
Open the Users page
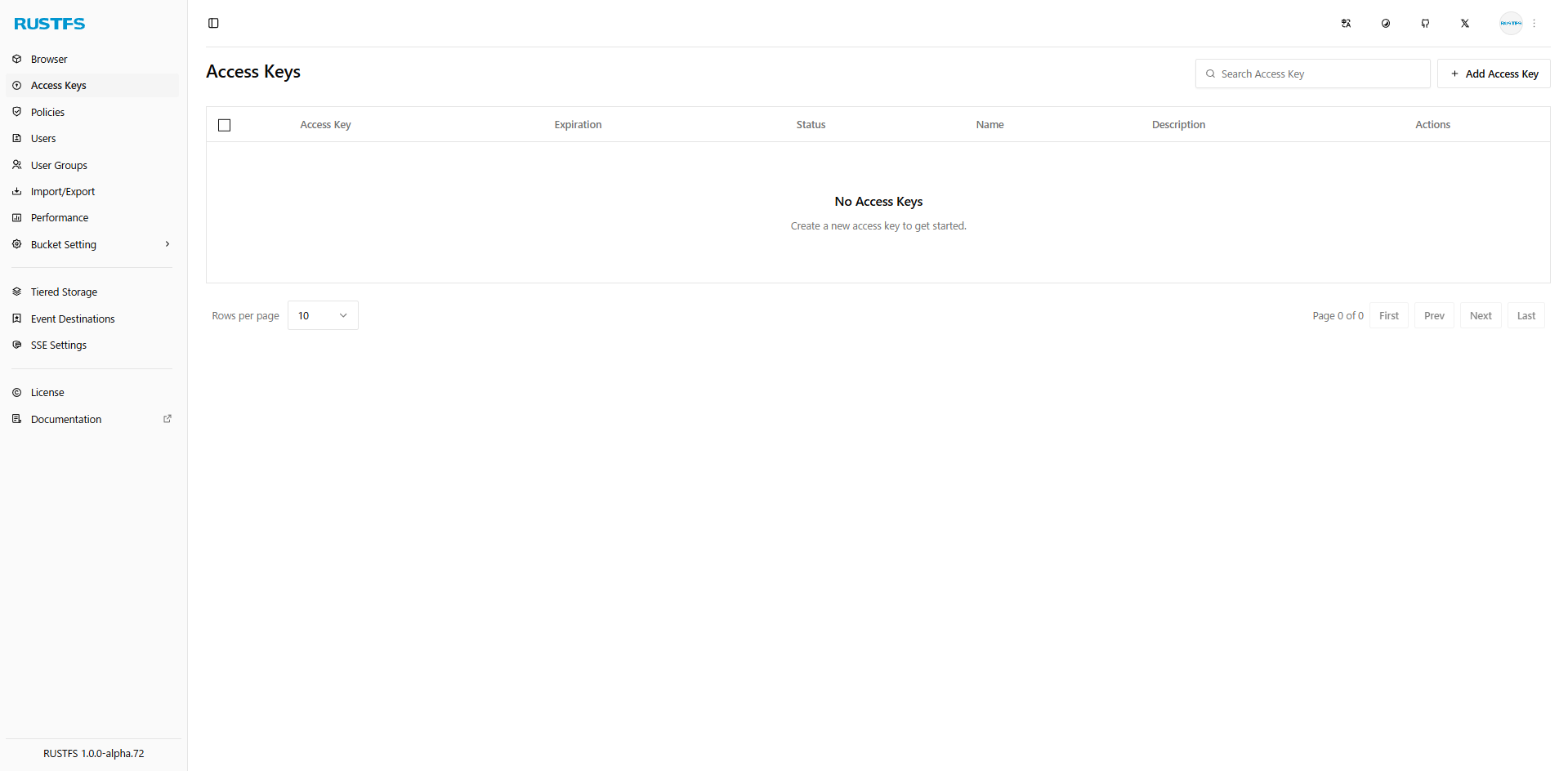pyautogui.click(x=92, y=138)
